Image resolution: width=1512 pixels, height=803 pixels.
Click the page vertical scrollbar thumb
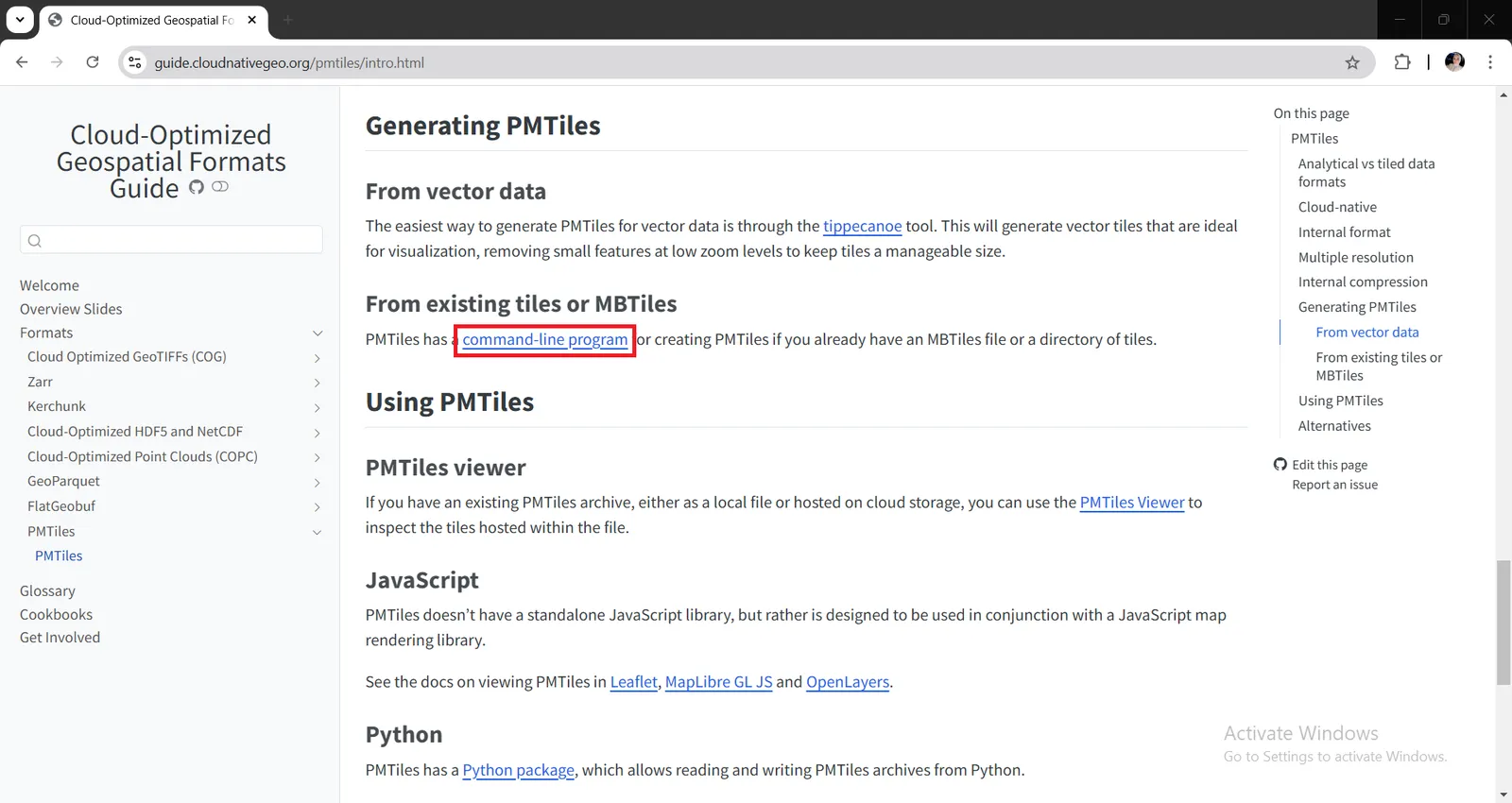tap(1503, 623)
